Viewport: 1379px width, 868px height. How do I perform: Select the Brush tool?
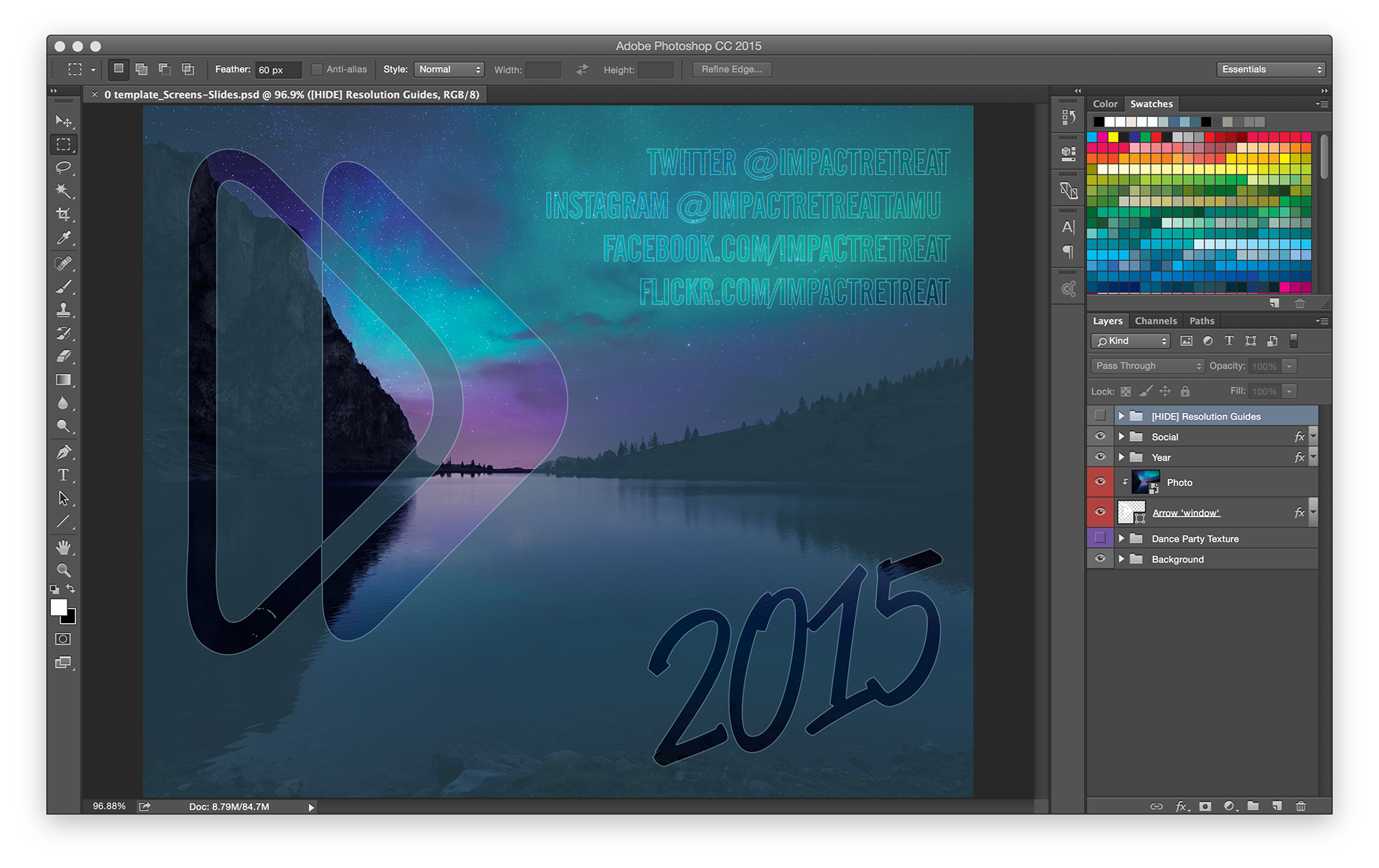[x=64, y=286]
